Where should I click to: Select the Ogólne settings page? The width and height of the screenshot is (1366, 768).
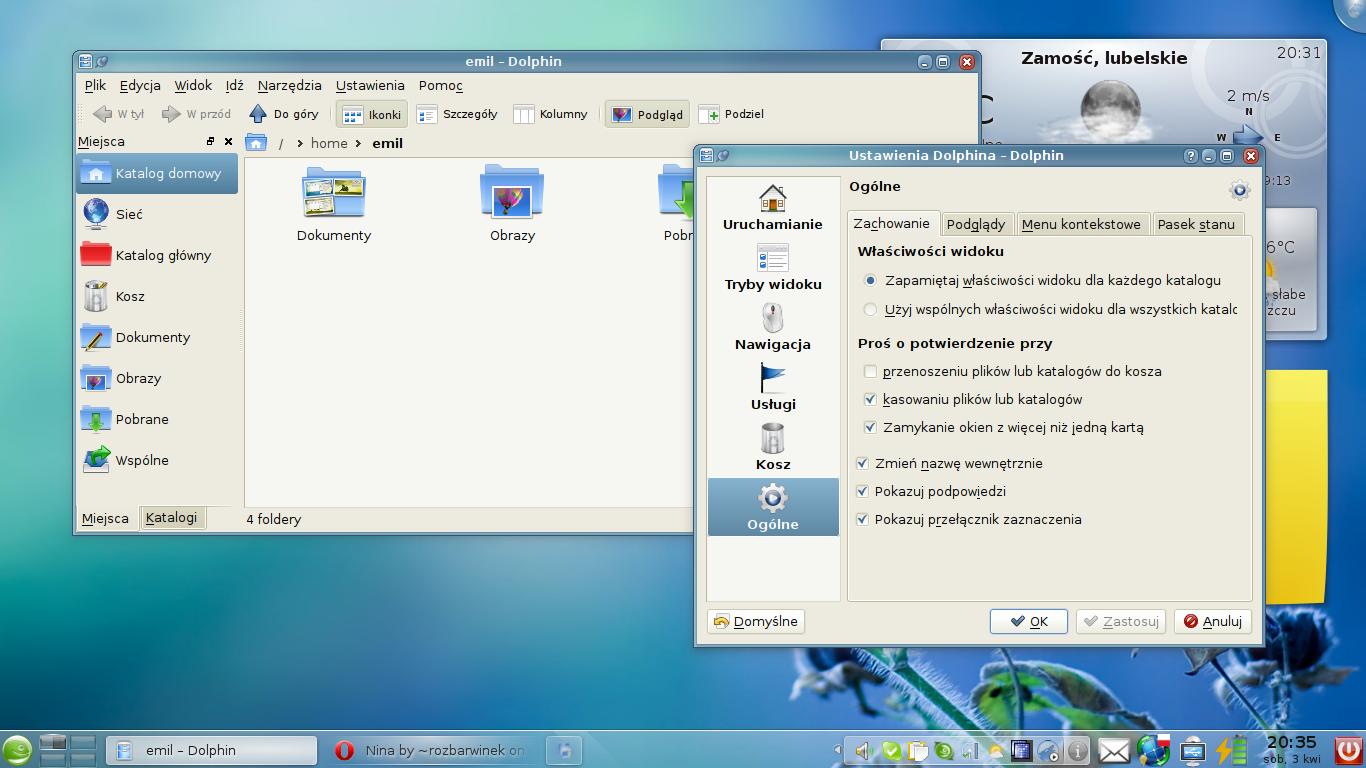point(773,507)
